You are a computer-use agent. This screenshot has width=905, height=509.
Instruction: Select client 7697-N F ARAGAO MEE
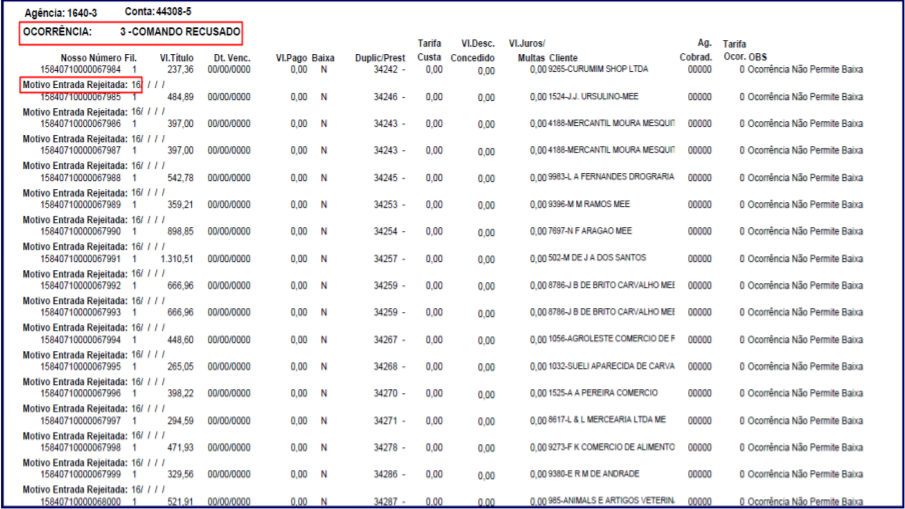click(x=590, y=231)
